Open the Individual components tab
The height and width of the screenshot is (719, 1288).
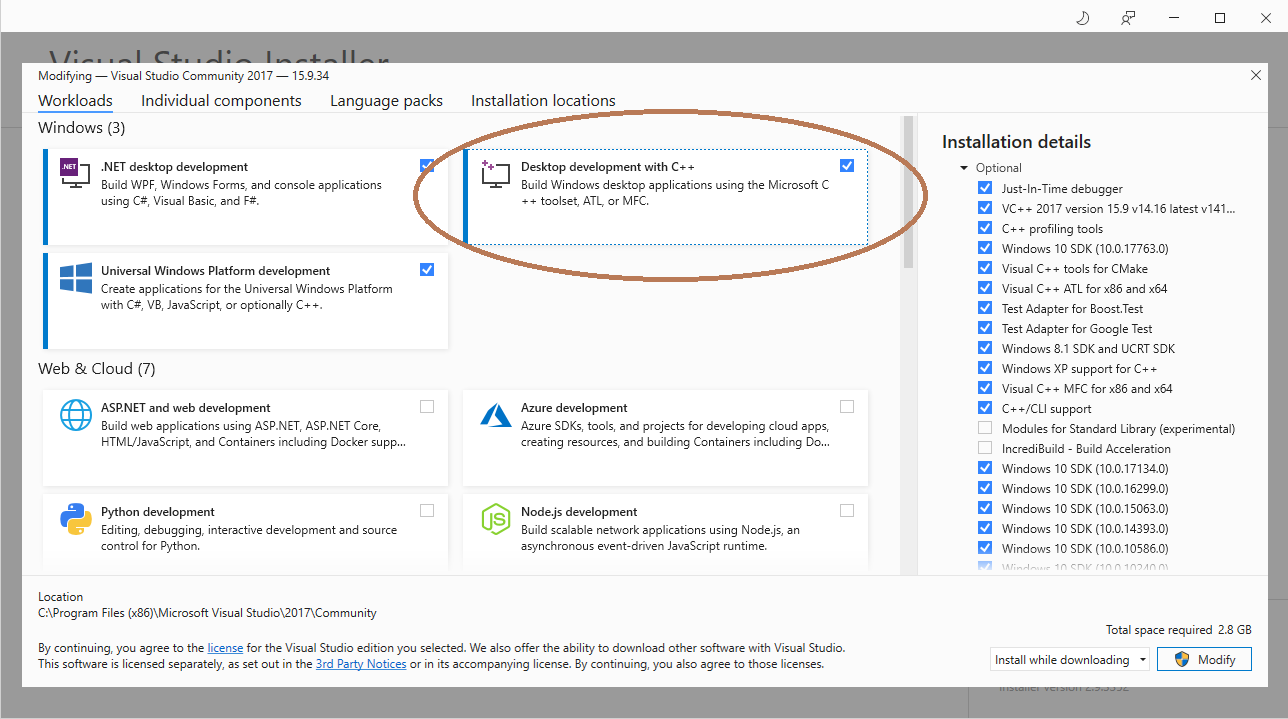pyautogui.click(x=221, y=100)
